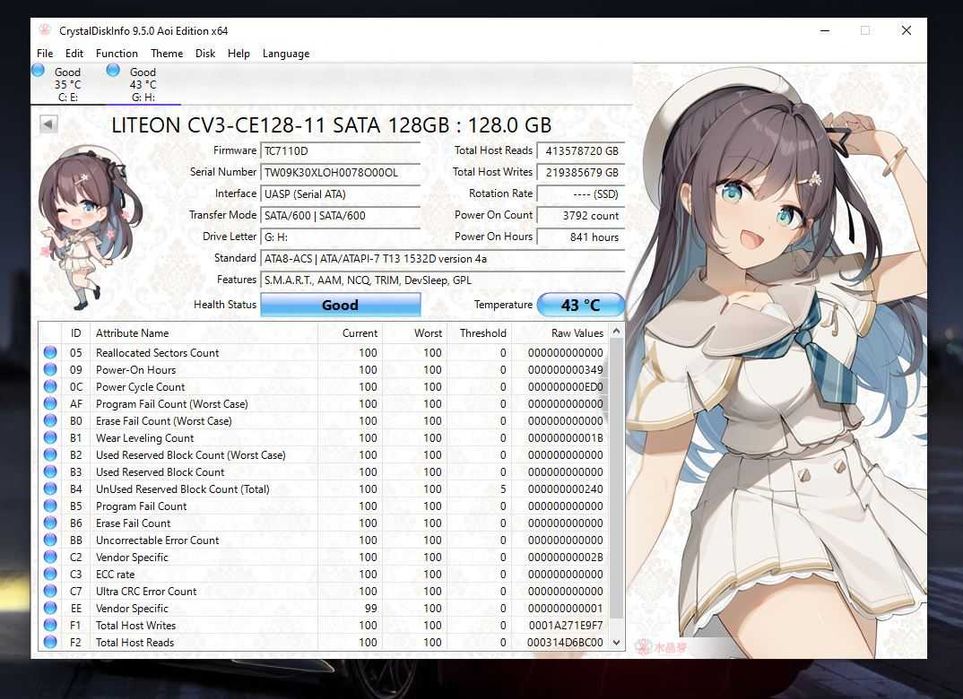The image size is (963, 699).
Task: Click the Attribute Name column header
Action: point(204,333)
